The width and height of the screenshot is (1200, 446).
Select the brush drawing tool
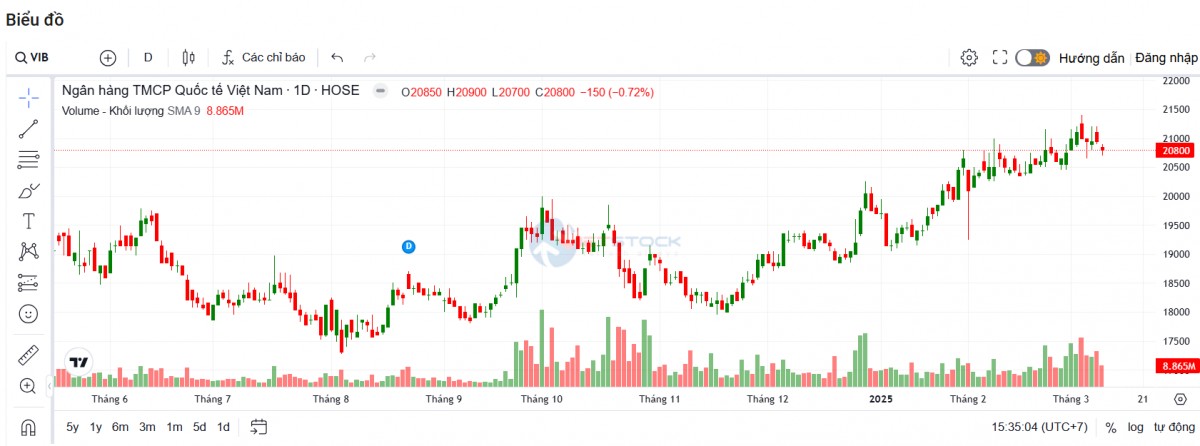click(28, 190)
